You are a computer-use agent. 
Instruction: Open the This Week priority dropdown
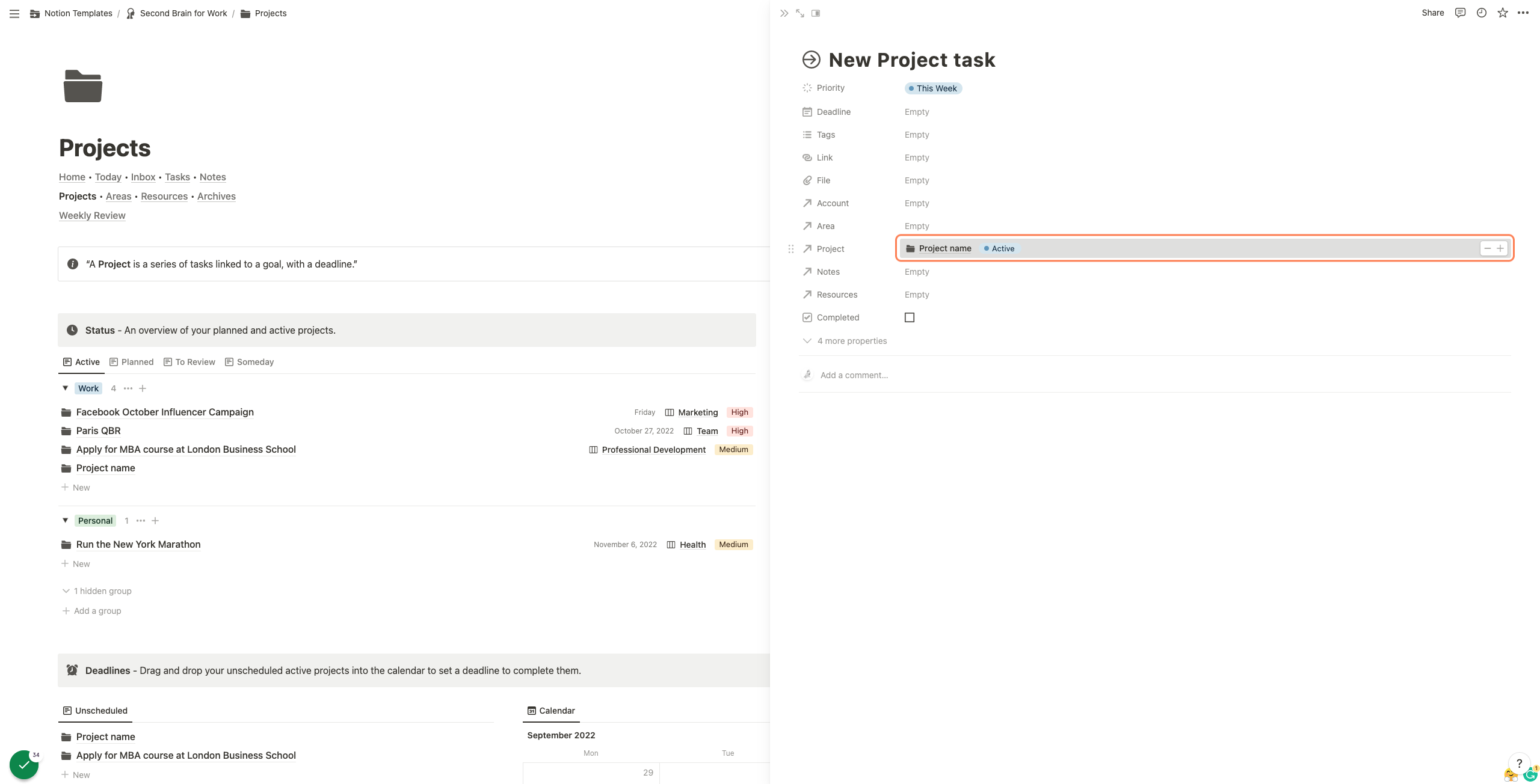(933, 88)
